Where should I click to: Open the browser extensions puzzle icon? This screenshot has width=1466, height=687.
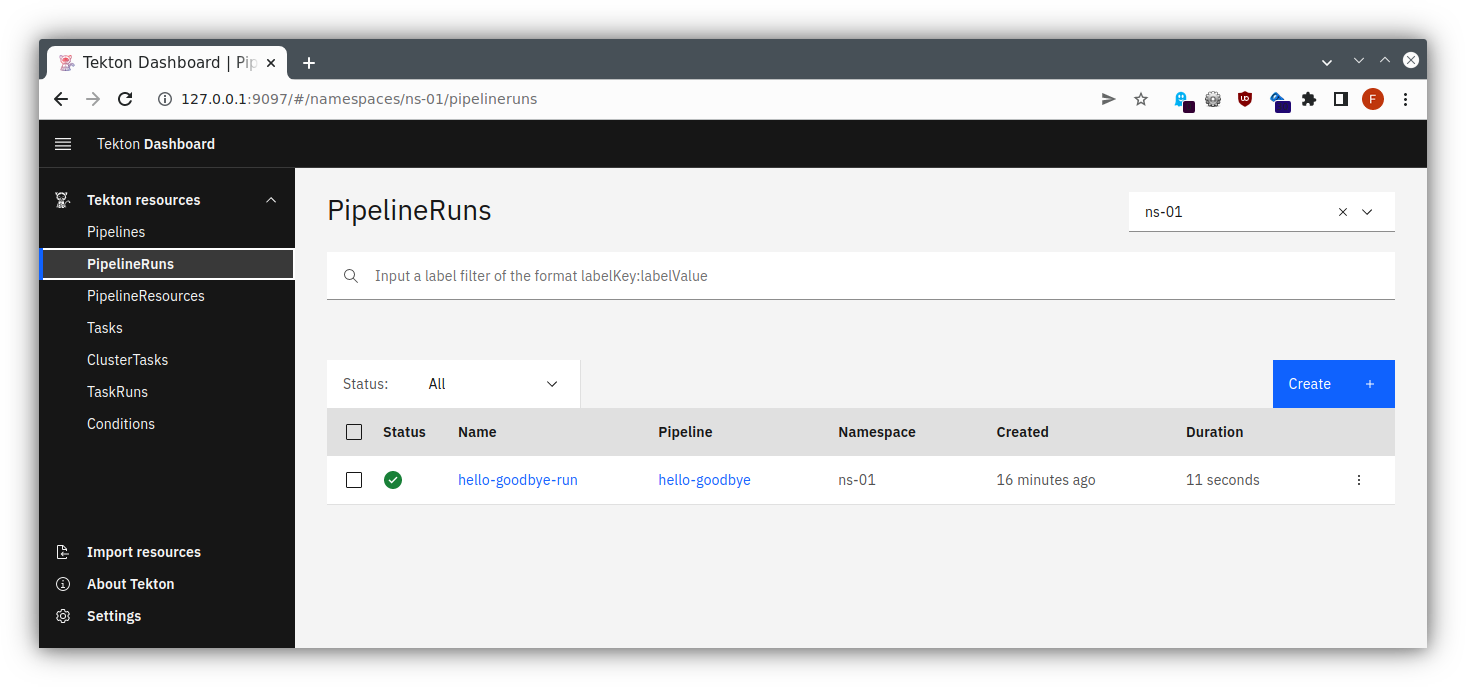(x=1308, y=99)
